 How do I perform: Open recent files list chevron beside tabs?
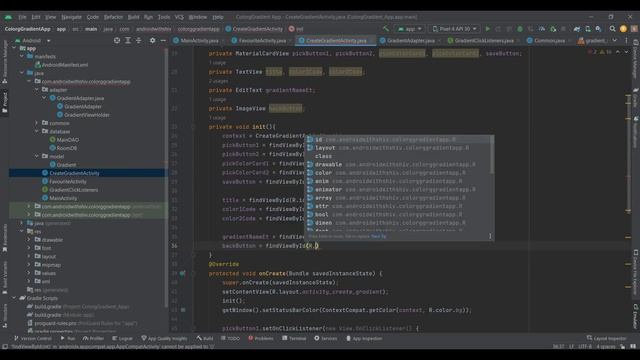pyautogui.click(x=615, y=40)
